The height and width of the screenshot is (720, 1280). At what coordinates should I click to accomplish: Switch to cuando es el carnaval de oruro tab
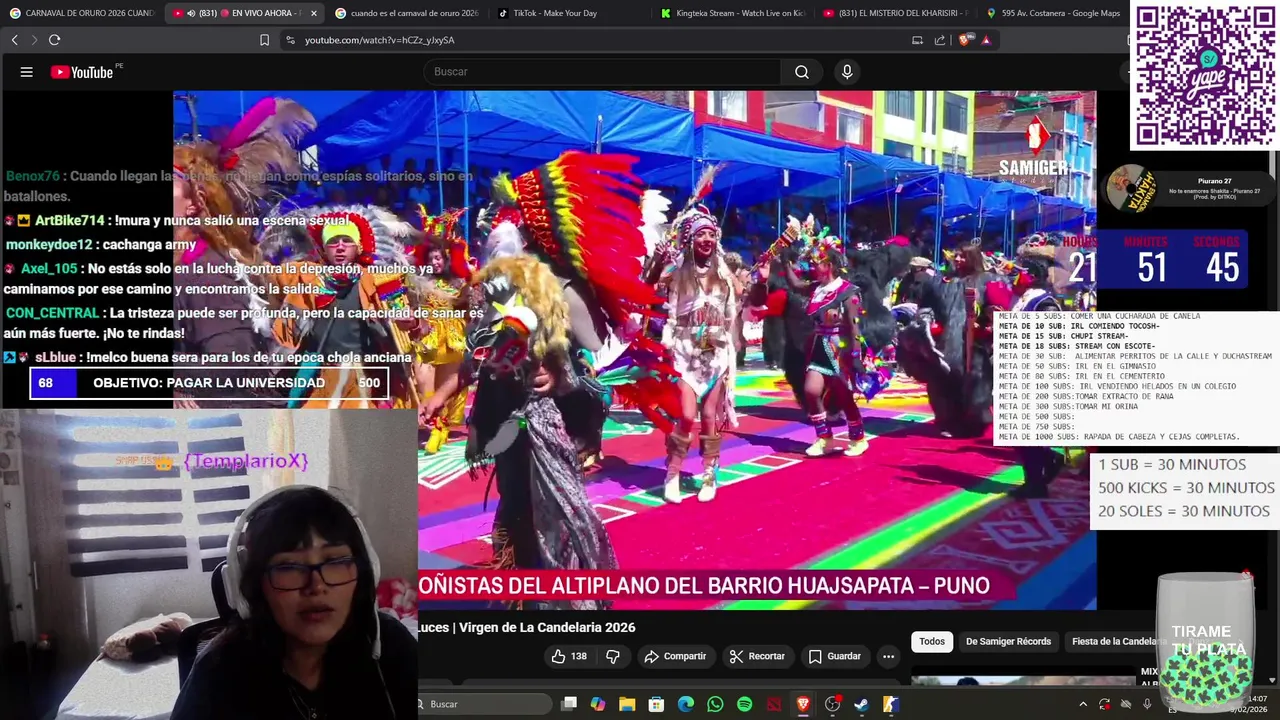pyautogui.click(x=407, y=13)
